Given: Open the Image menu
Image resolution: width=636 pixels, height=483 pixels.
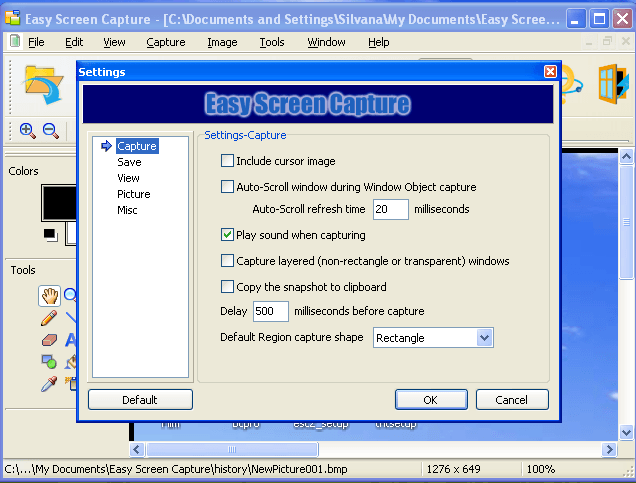Looking at the screenshot, I should tap(222, 42).
